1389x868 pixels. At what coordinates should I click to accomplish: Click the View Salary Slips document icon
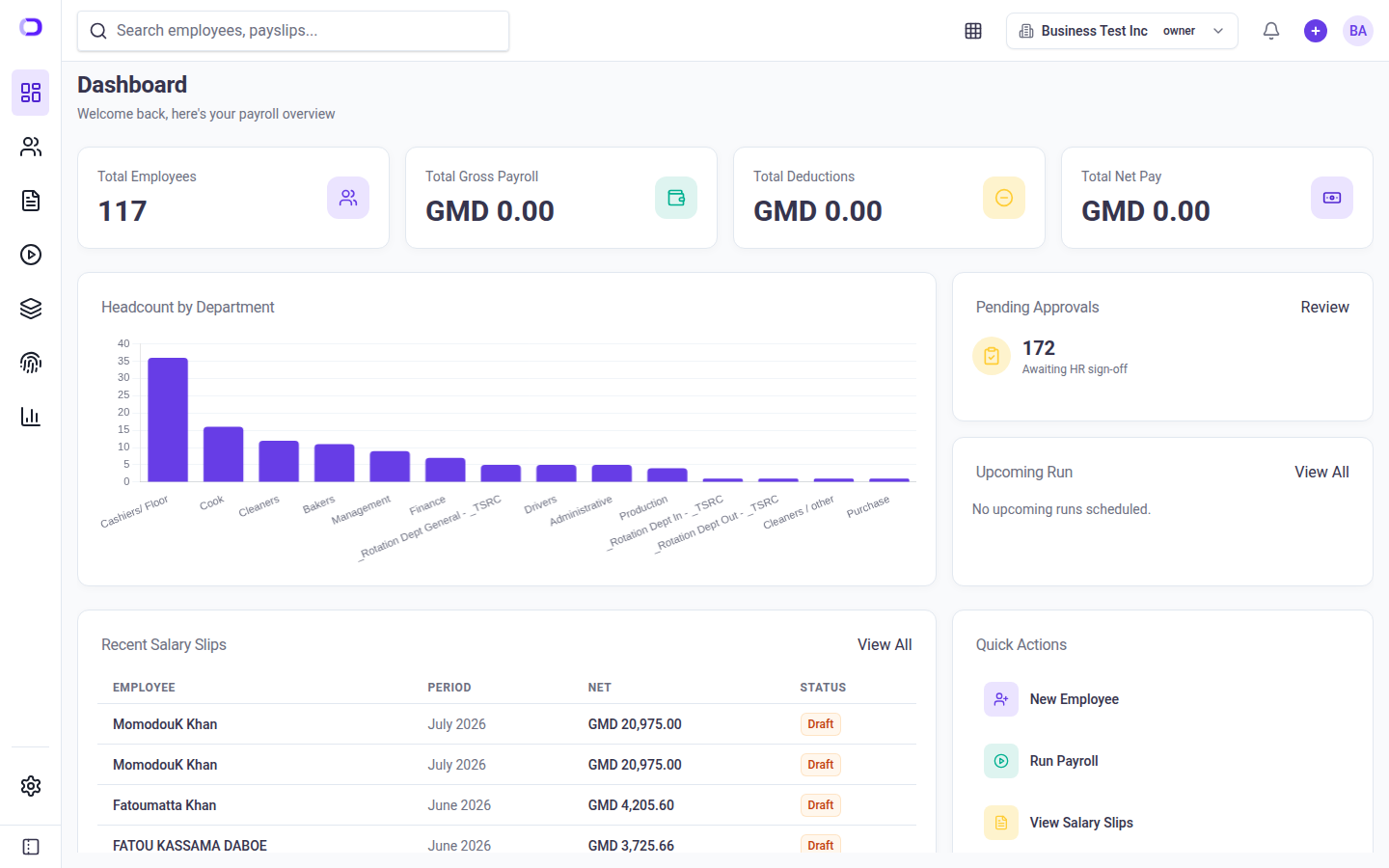[1001, 823]
